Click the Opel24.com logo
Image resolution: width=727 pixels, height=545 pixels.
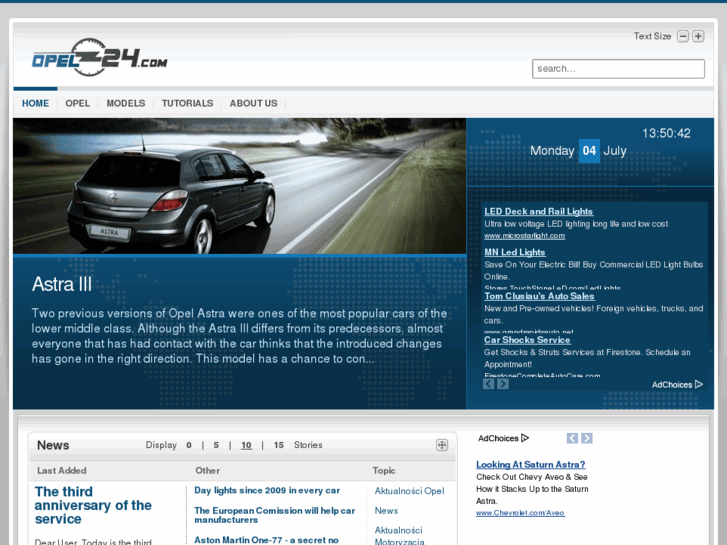pyautogui.click(x=100, y=58)
